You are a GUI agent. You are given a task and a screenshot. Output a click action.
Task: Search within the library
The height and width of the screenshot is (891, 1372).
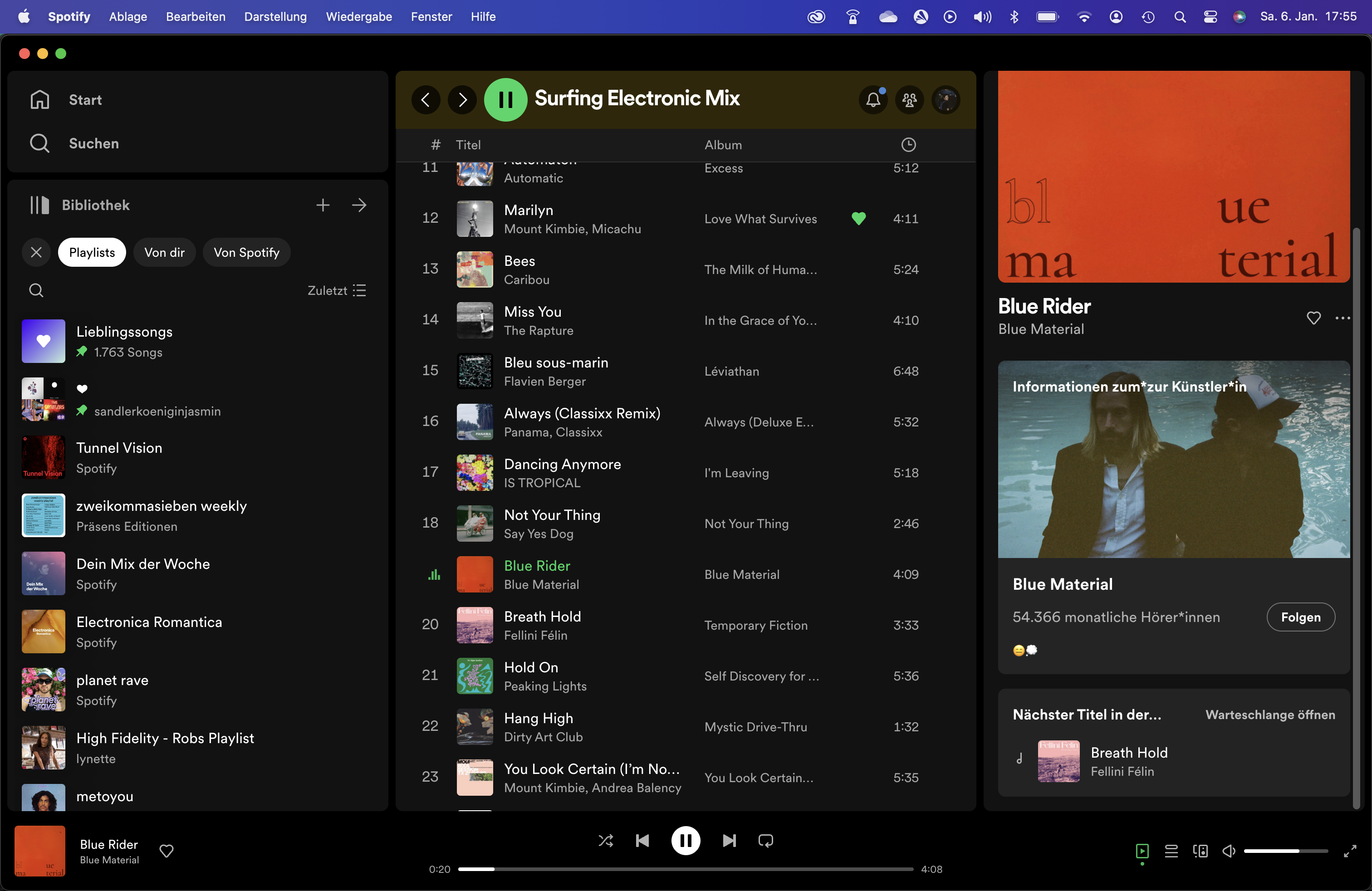[36, 290]
